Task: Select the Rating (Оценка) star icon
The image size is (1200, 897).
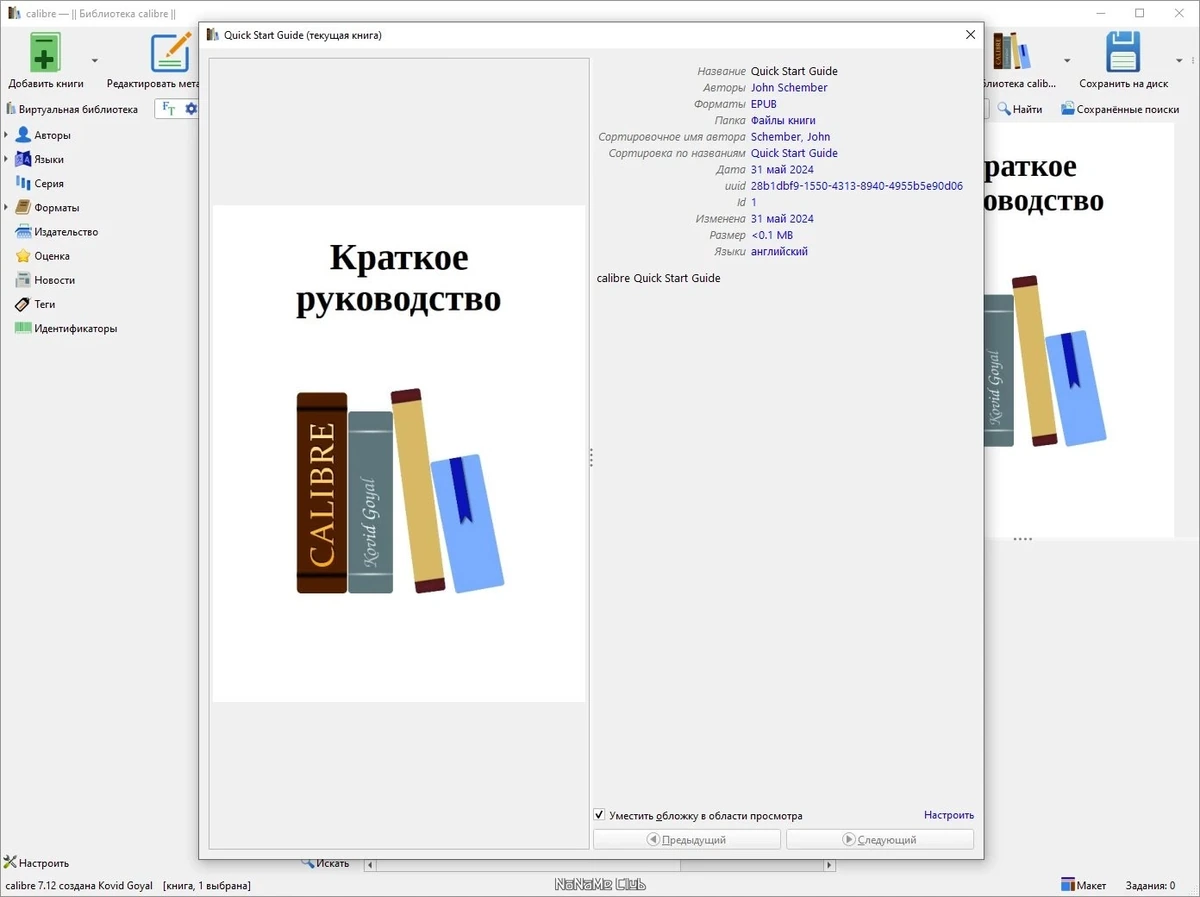Action: pyautogui.click(x=23, y=255)
